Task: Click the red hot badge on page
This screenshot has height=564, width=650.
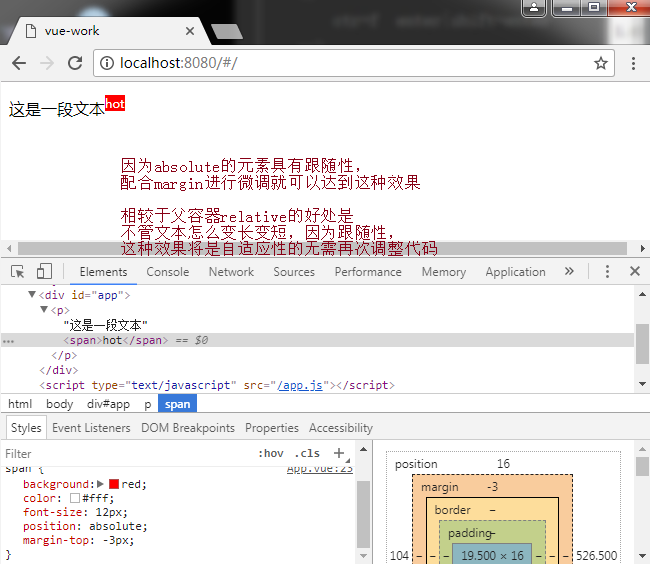Action: (115, 104)
